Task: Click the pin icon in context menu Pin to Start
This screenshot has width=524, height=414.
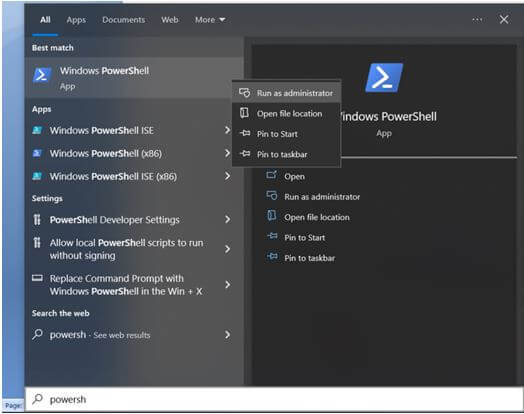Action: pos(245,133)
